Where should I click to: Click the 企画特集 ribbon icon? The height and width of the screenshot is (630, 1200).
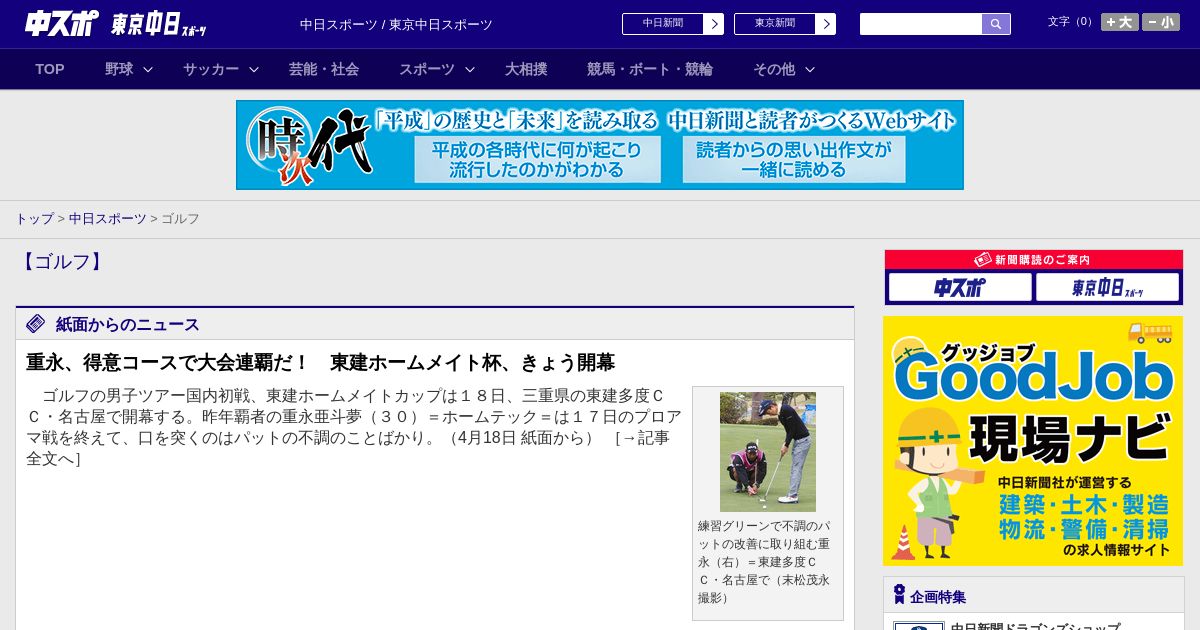pos(899,595)
